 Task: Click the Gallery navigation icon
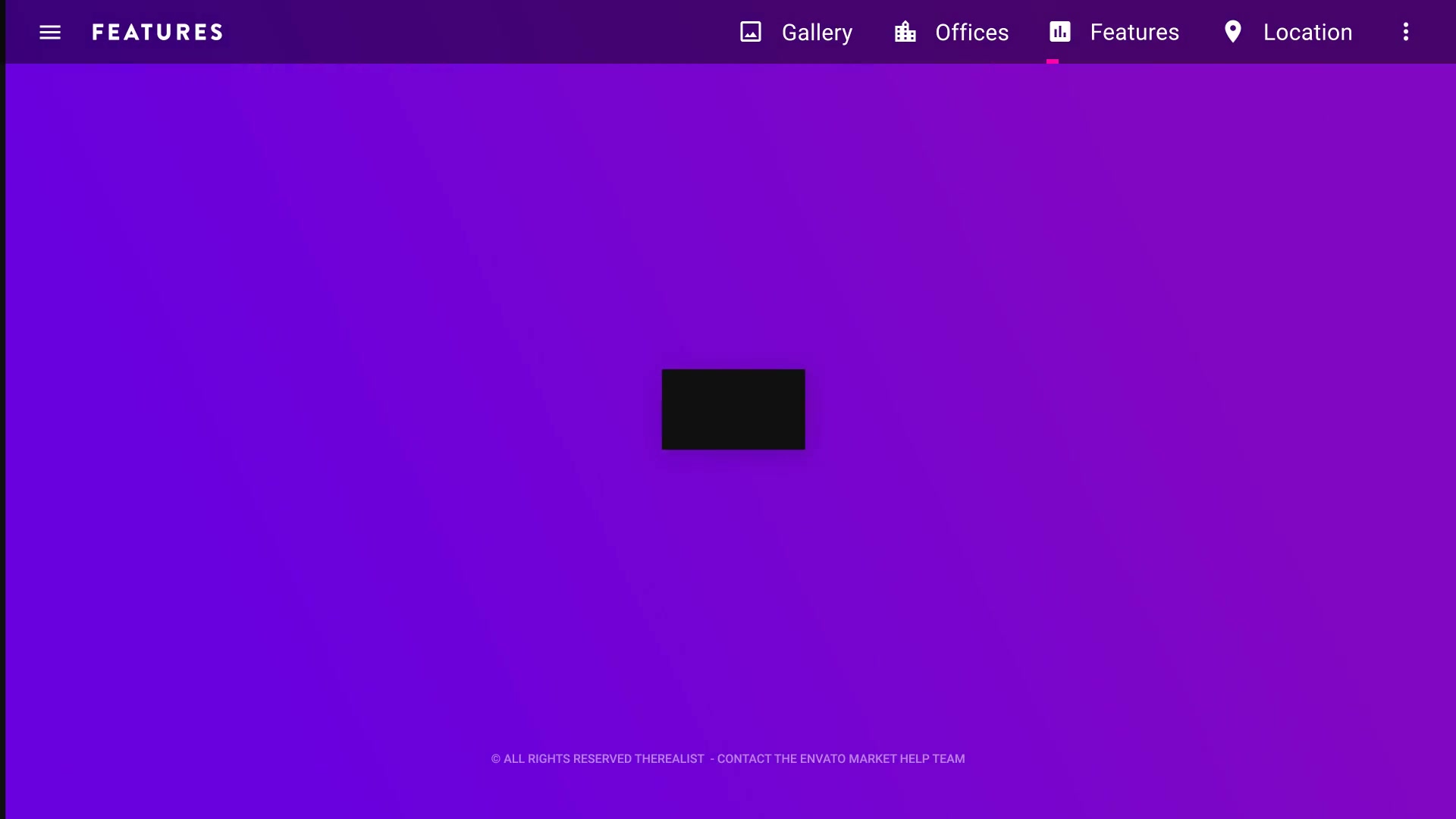pyautogui.click(x=751, y=32)
